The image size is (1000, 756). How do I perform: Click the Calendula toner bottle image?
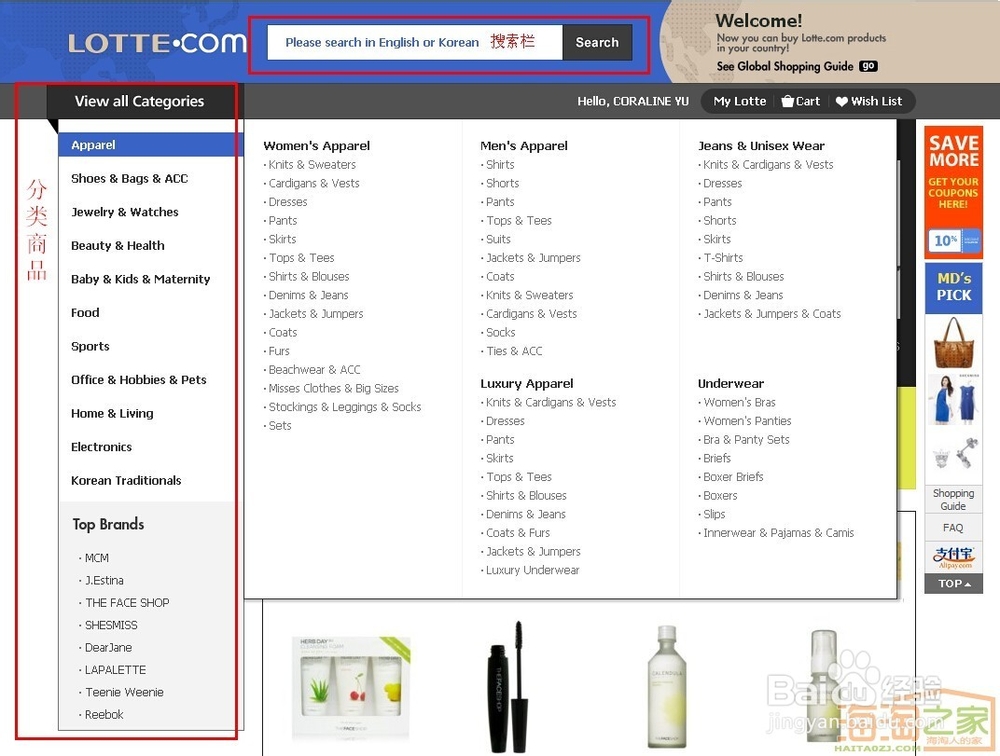(x=667, y=686)
